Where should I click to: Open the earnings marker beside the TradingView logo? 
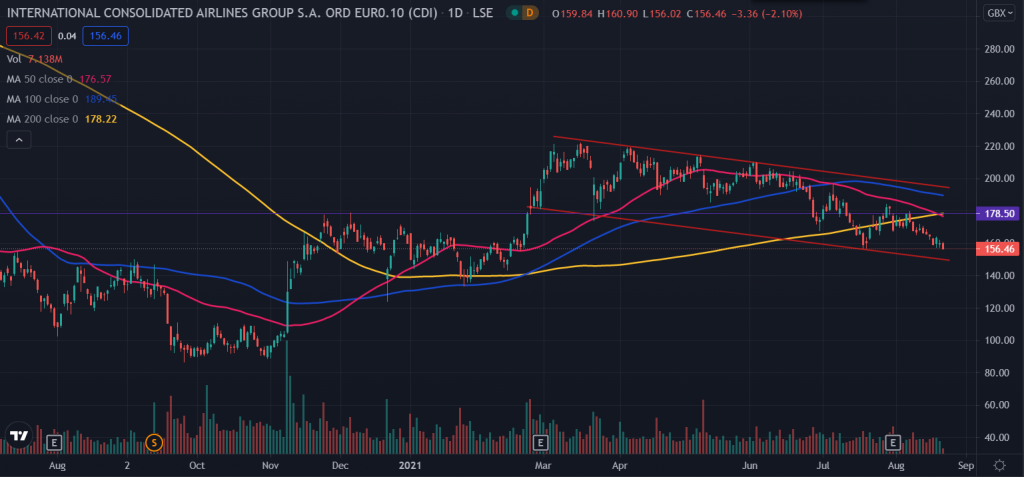[x=54, y=443]
